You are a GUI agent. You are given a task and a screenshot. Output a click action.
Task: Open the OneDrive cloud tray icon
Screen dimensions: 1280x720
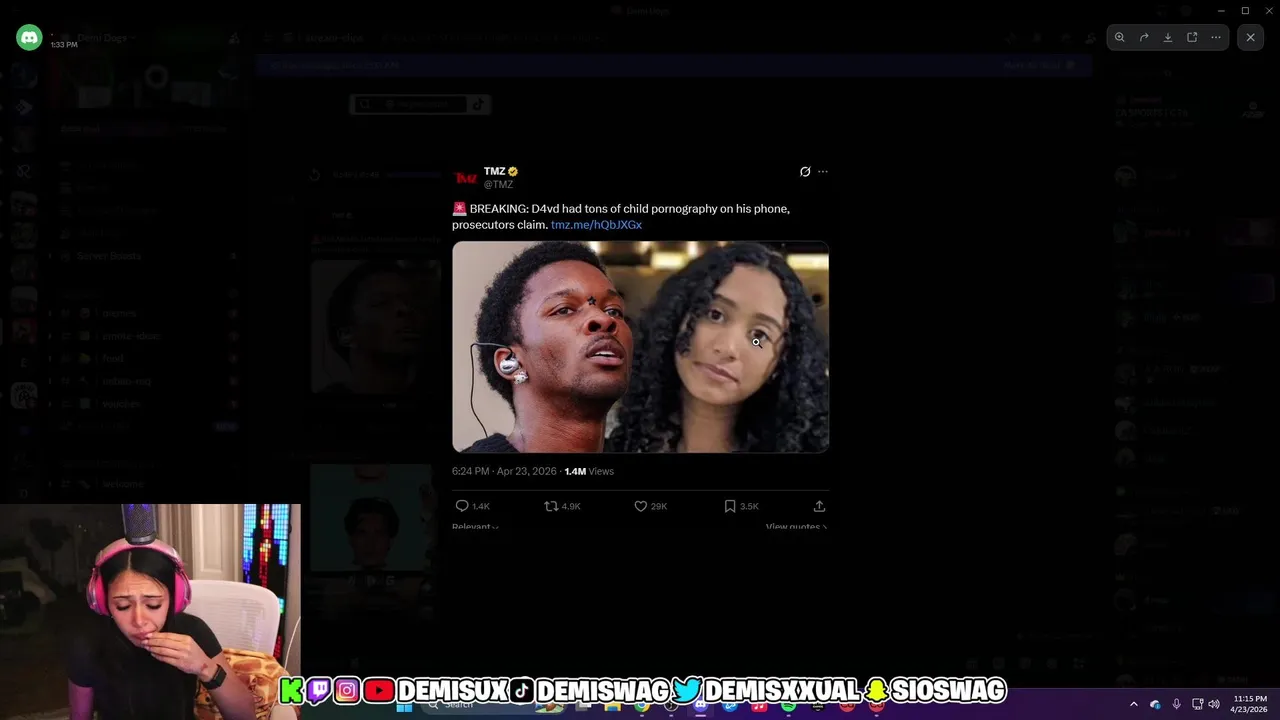pyautogui.click(x=1155, y=704)
